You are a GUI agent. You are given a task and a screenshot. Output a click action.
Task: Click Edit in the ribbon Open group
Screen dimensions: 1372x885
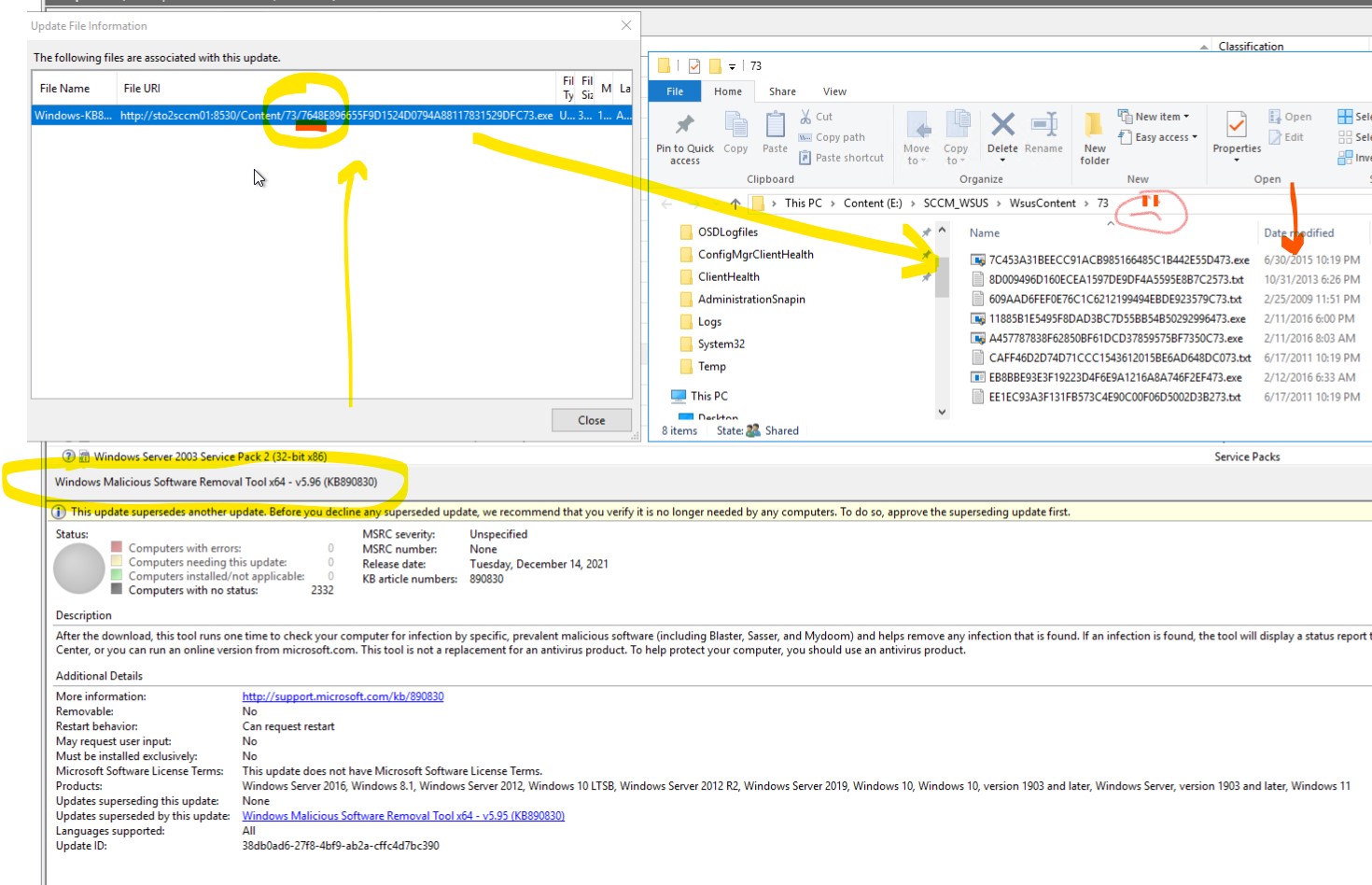[1286, 137]
